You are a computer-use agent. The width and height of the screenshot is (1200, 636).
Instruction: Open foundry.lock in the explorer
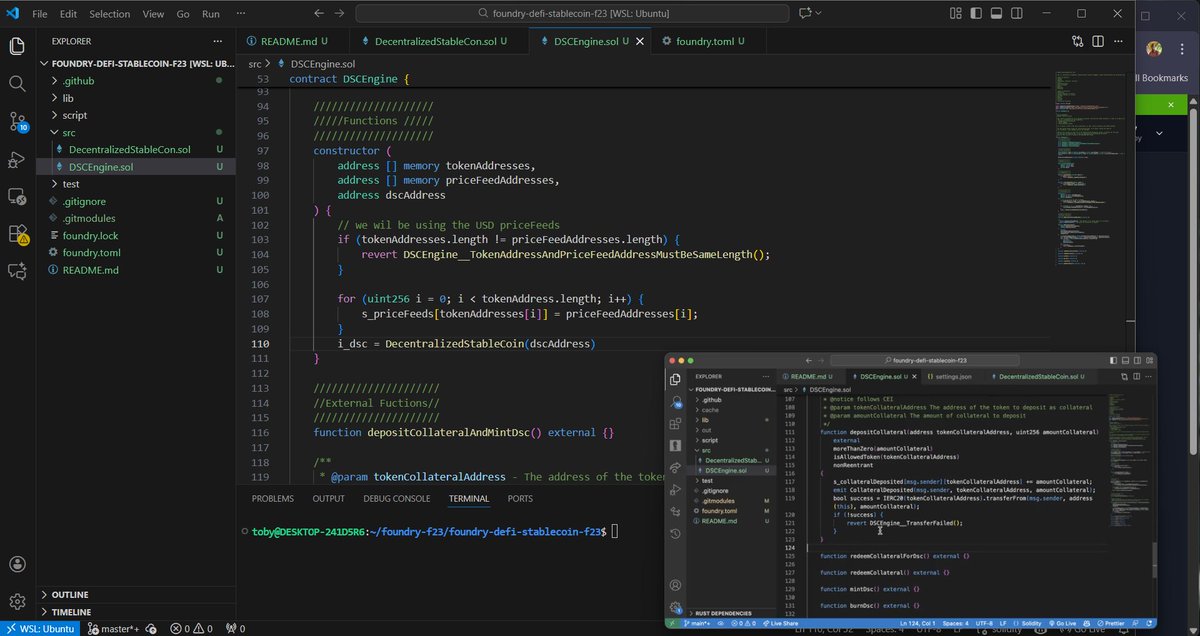click(90, 236)
